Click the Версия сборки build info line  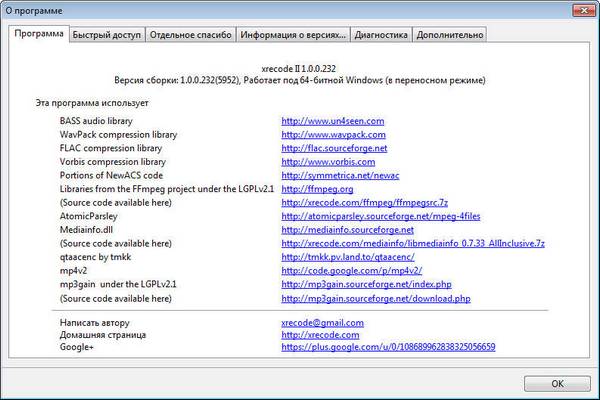click(x=300, y=80)
